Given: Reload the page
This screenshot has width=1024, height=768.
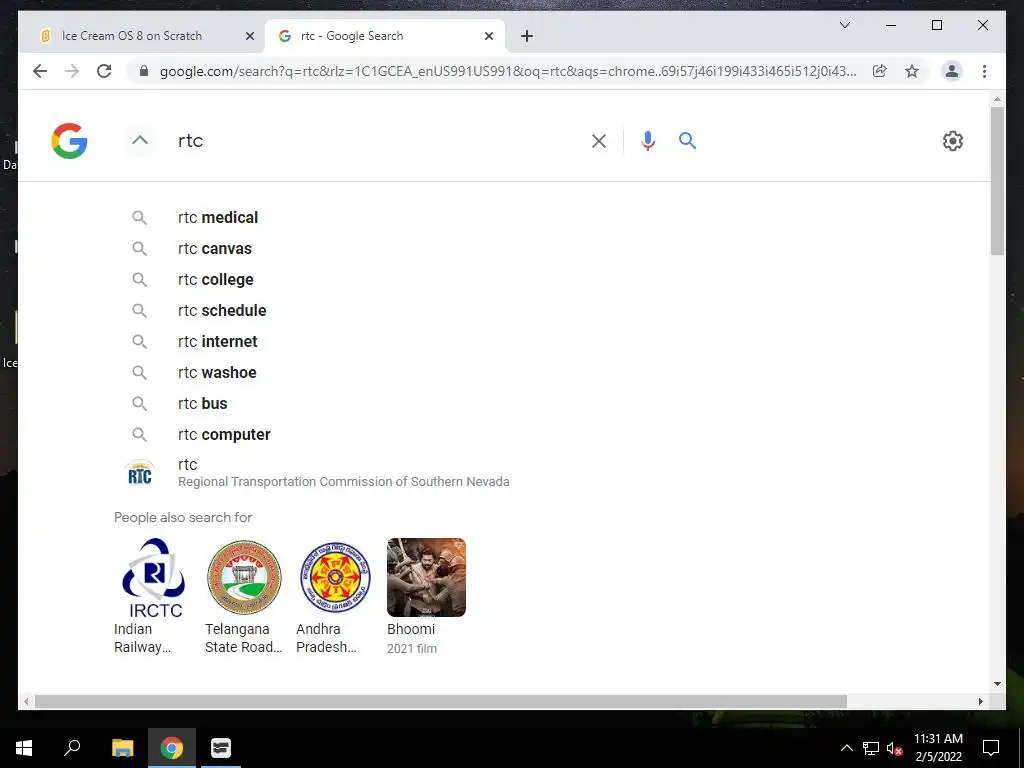Looking at the screenshot, I should coord(104,71).
